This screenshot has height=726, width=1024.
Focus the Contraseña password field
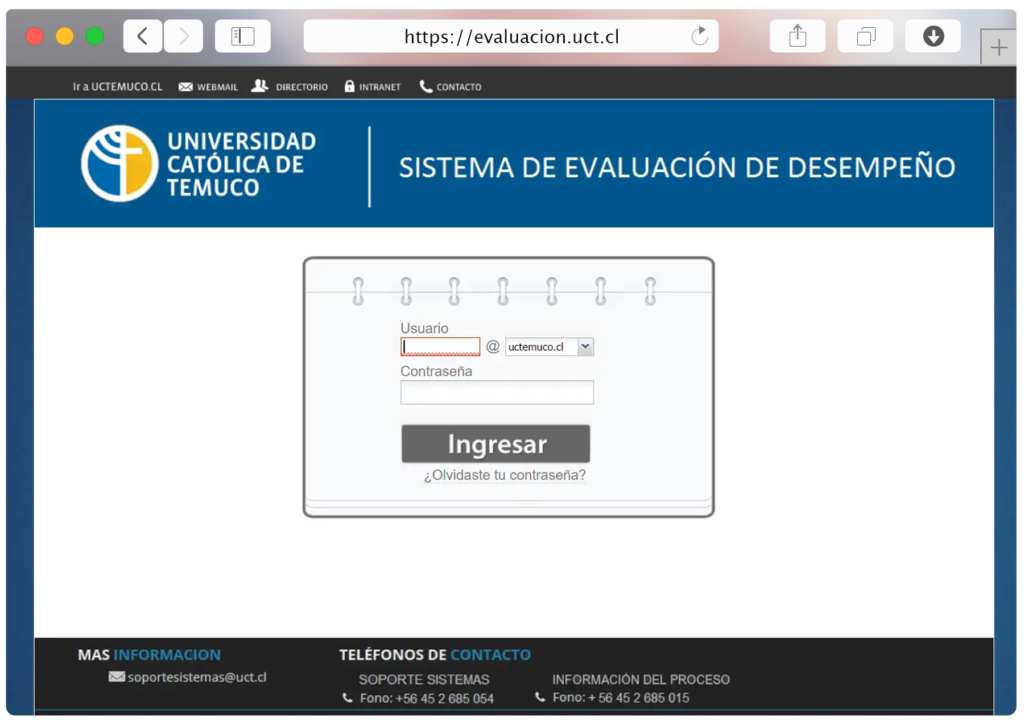pos(497,392)
